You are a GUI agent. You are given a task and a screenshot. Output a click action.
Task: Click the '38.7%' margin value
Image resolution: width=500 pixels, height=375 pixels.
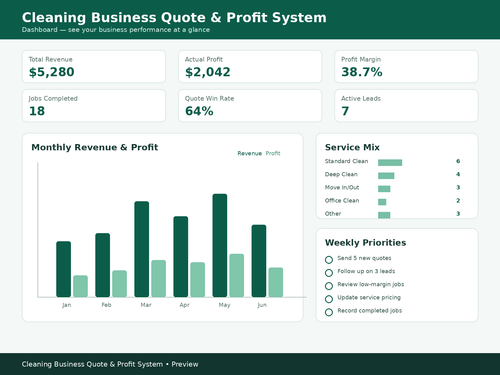pos(362,72)
